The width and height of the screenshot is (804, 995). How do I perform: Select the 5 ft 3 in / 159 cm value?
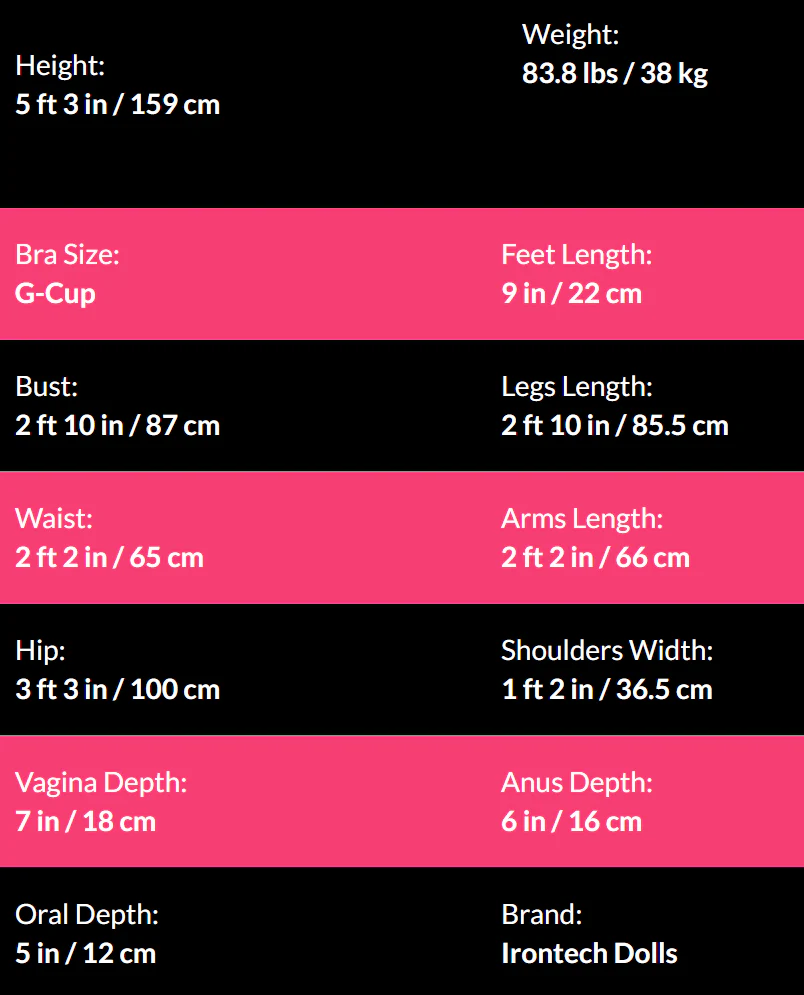(117, 104)
